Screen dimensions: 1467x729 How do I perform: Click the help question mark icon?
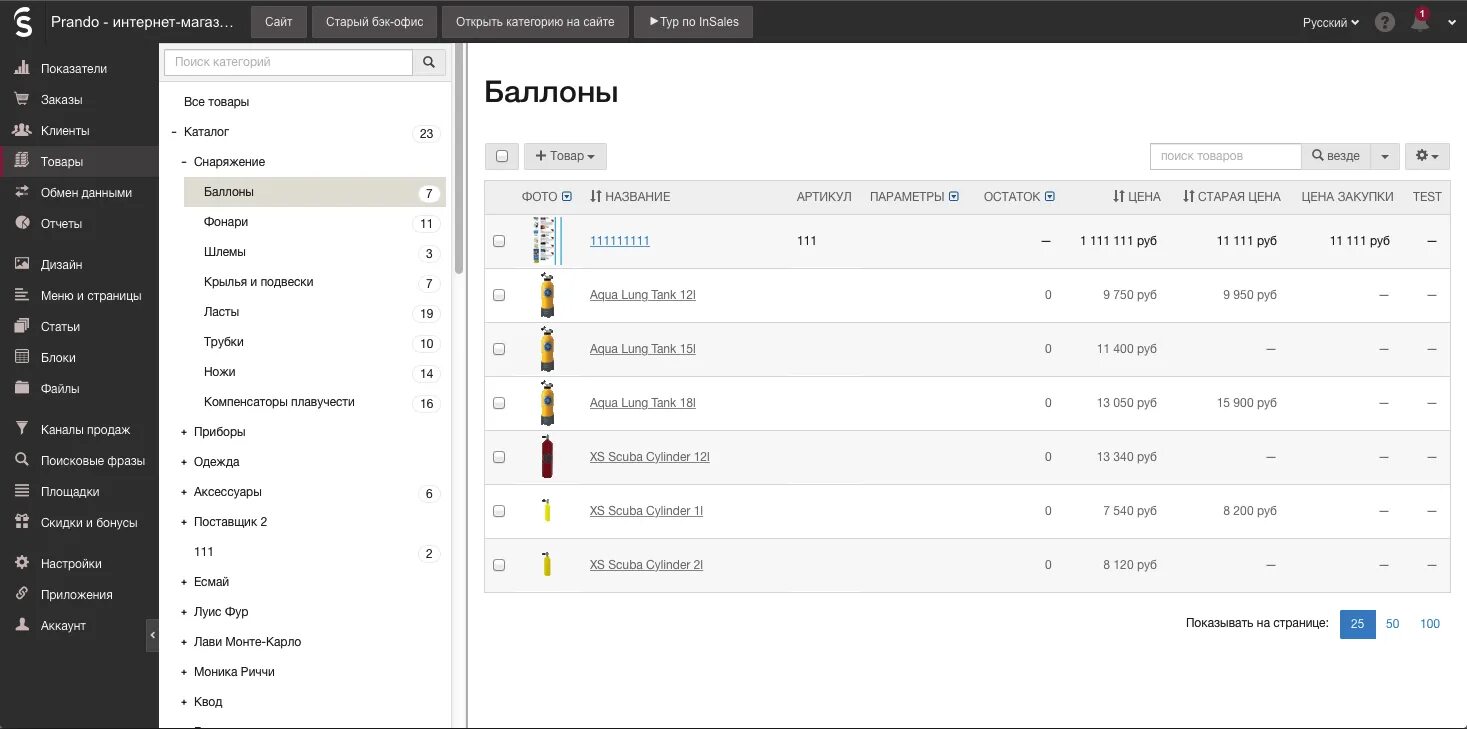pos(1385,22)
